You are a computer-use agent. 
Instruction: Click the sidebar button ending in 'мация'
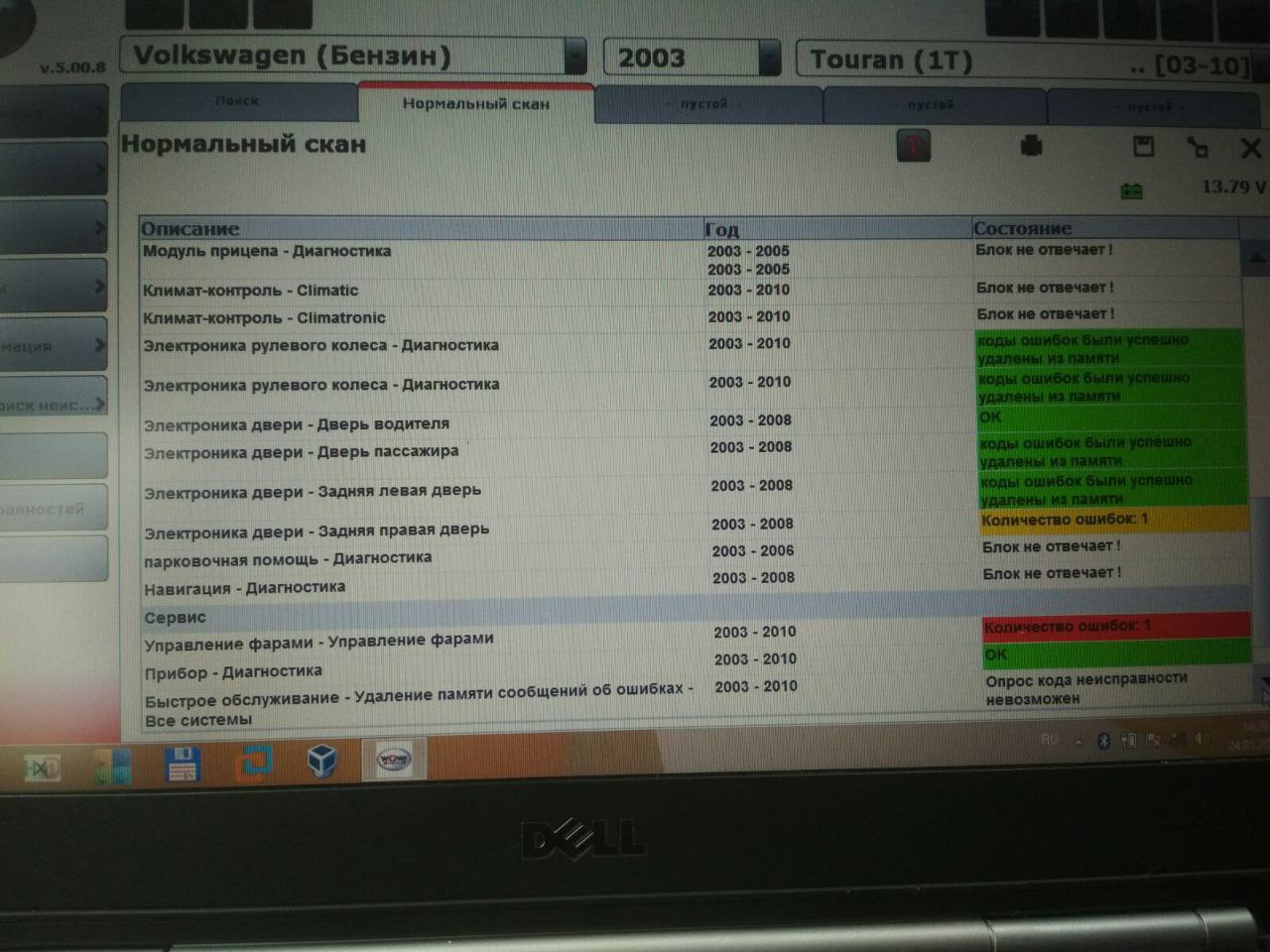click(x=54, y=345)
